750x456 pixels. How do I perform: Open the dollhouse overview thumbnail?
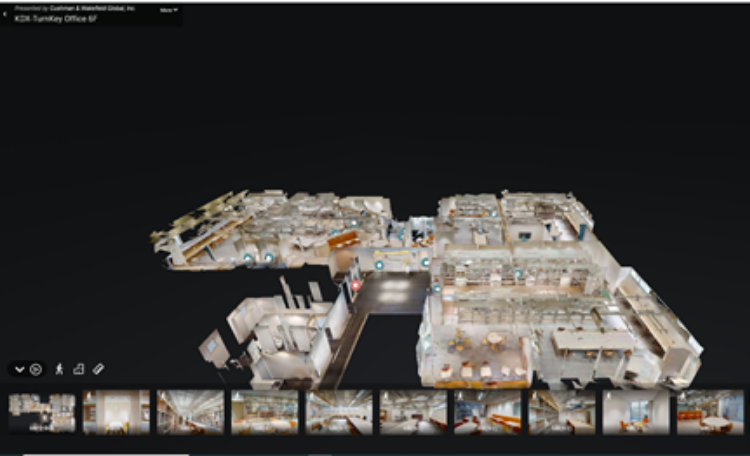pos(42,412)
